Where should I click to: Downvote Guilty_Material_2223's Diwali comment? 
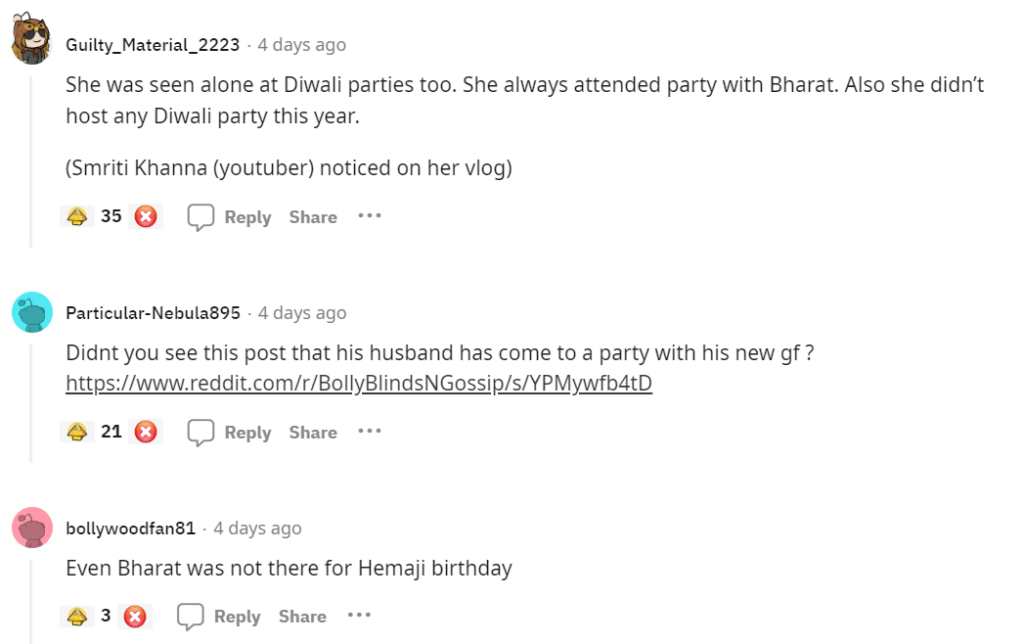pos(146,216)
